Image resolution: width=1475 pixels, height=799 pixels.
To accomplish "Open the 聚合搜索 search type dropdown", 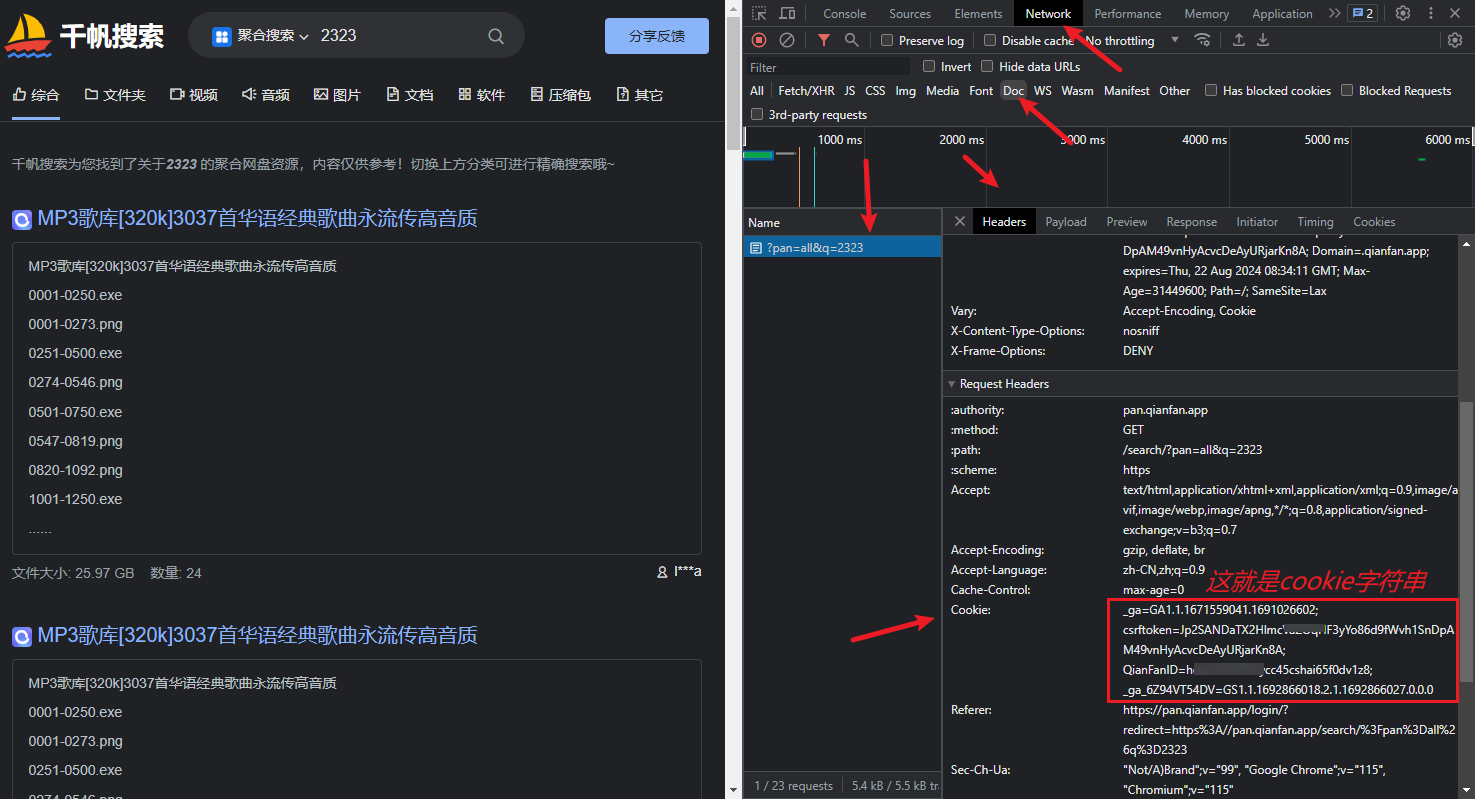I will (x=260, y=35).
